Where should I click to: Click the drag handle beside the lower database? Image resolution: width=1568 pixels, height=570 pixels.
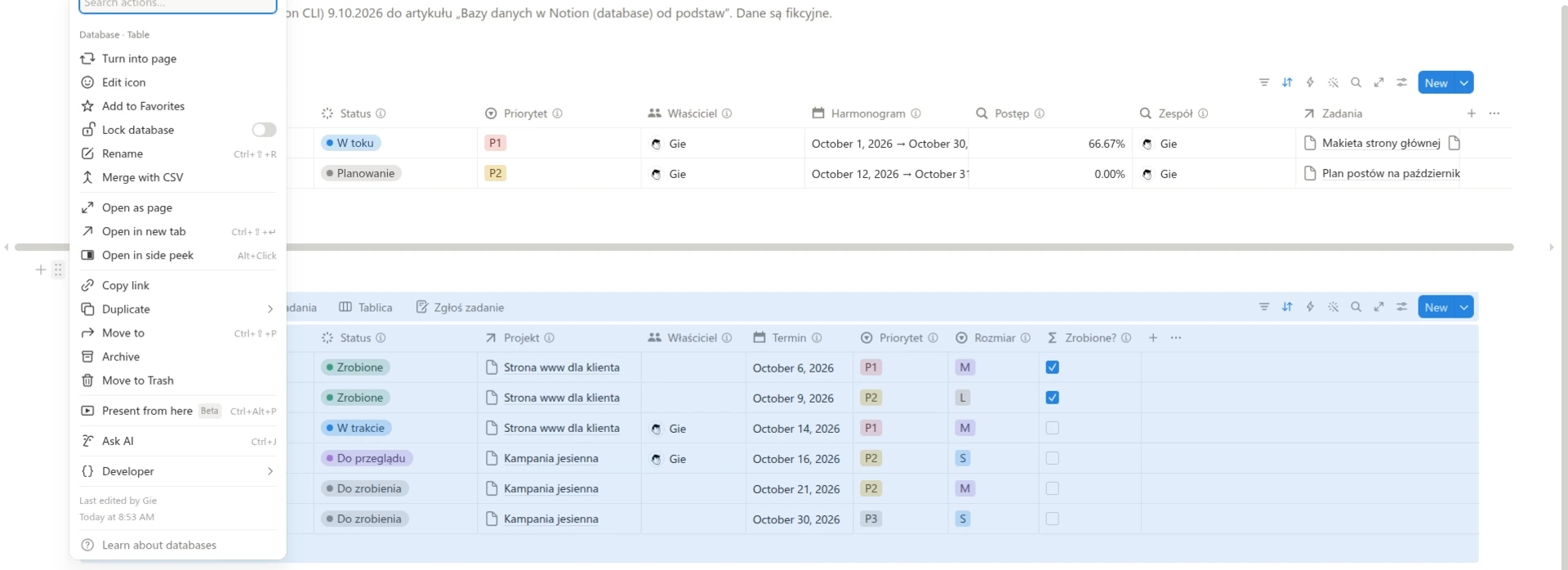coord(58,269)
